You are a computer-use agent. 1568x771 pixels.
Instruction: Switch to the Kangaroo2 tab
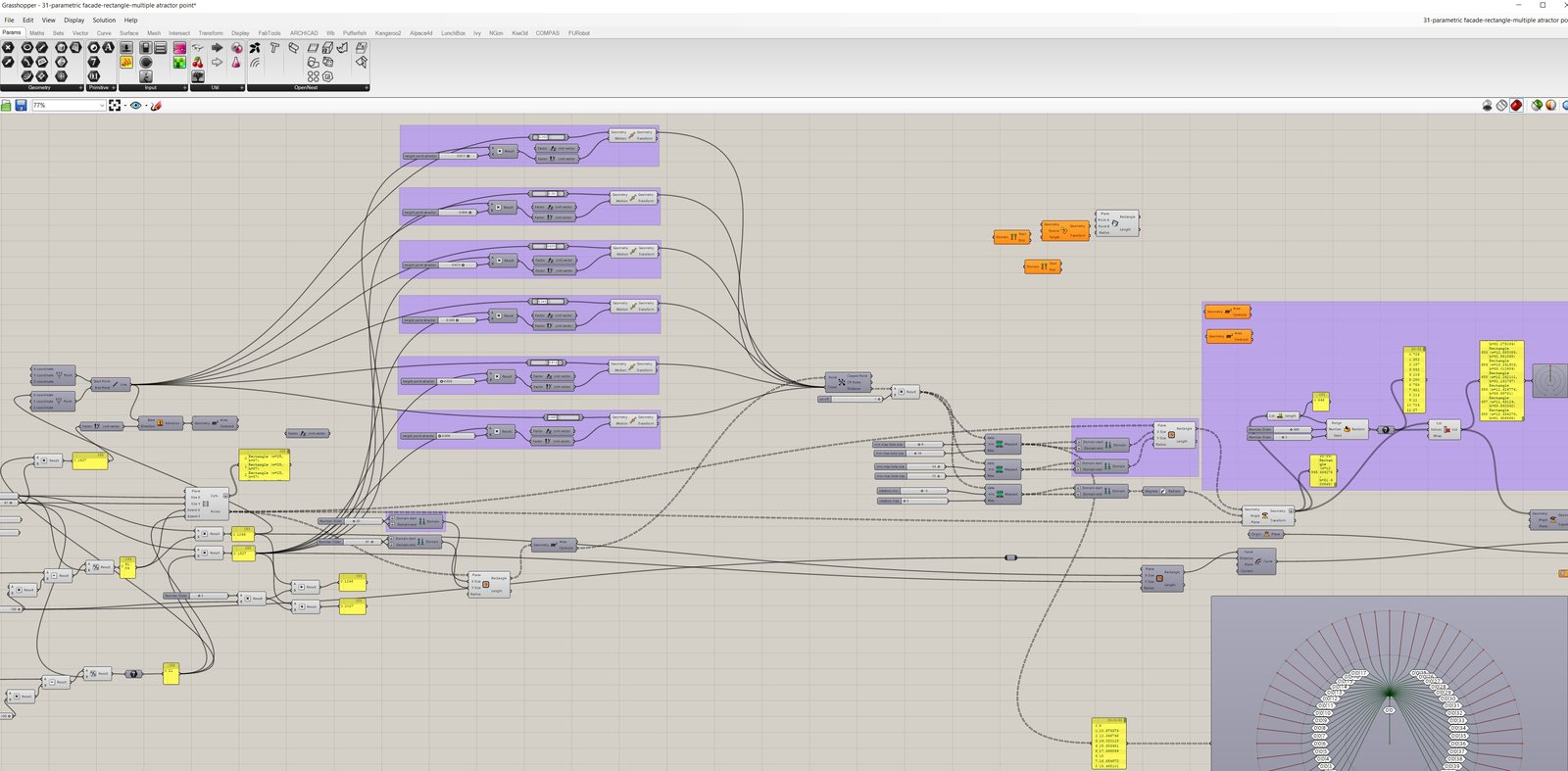click(388, 32)
